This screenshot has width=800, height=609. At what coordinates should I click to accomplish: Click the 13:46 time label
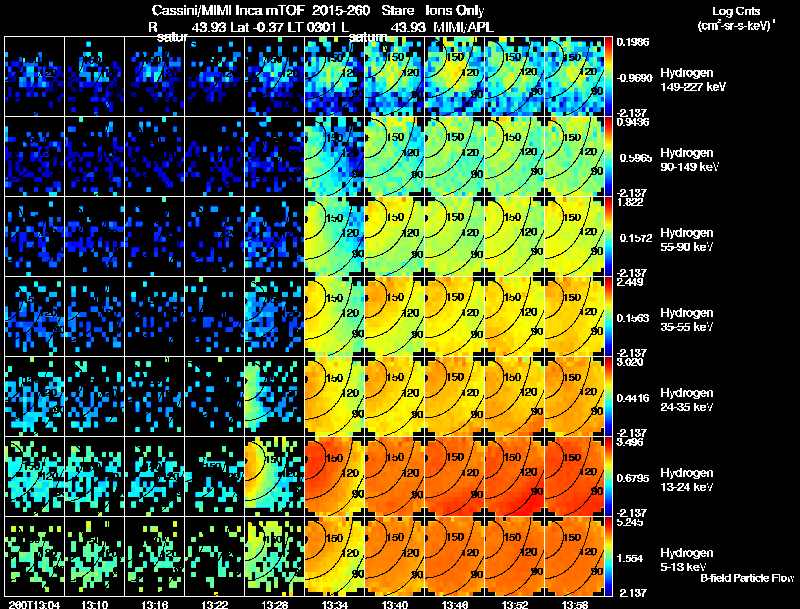point(455,605)
